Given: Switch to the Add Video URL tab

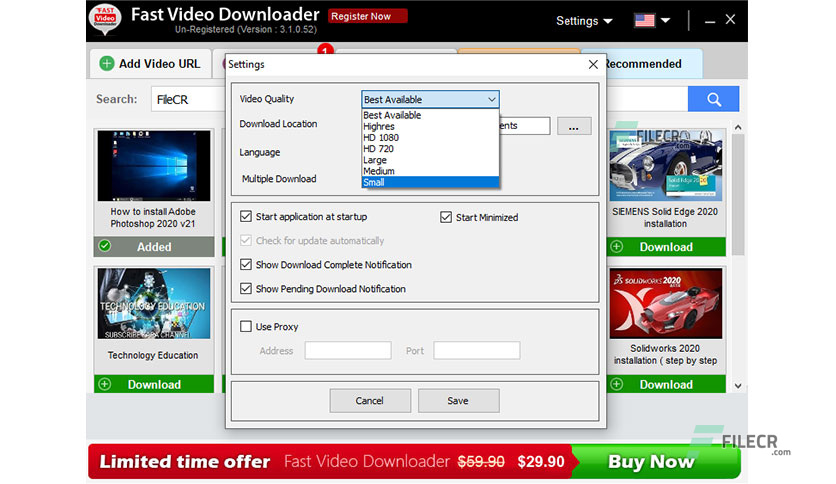Looking at the screenshot, I should (x=150, y=63).
